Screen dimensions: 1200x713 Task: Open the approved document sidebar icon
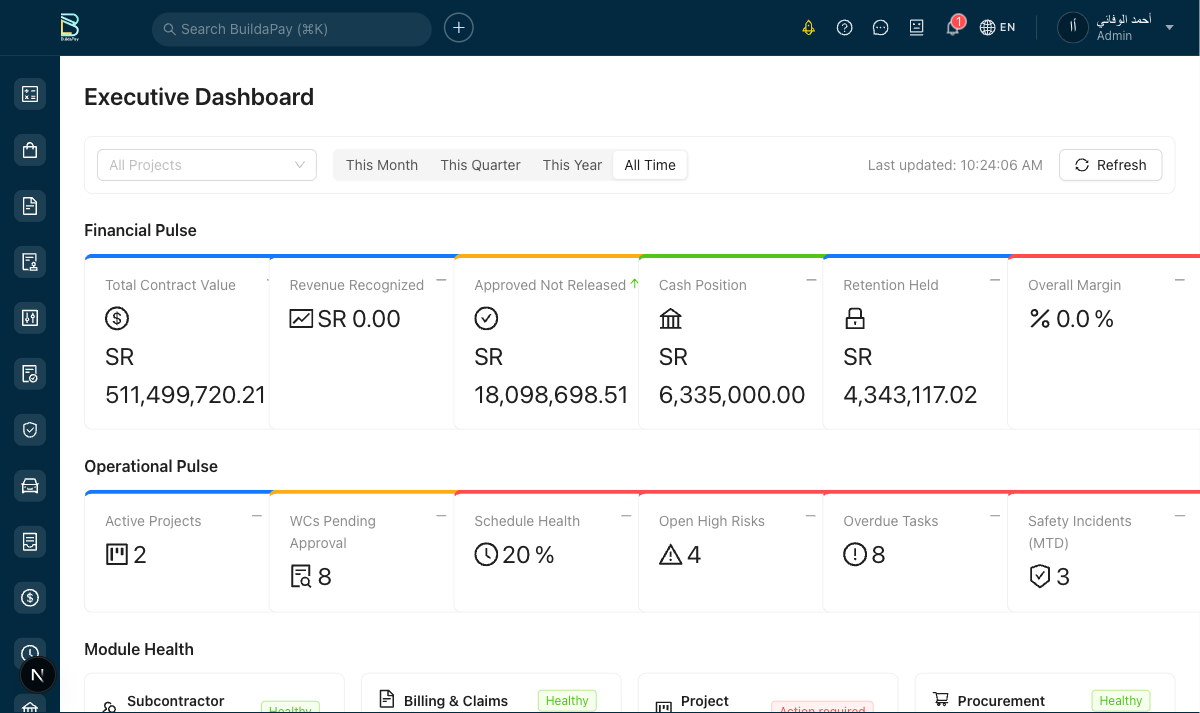[x=30, y=374]
